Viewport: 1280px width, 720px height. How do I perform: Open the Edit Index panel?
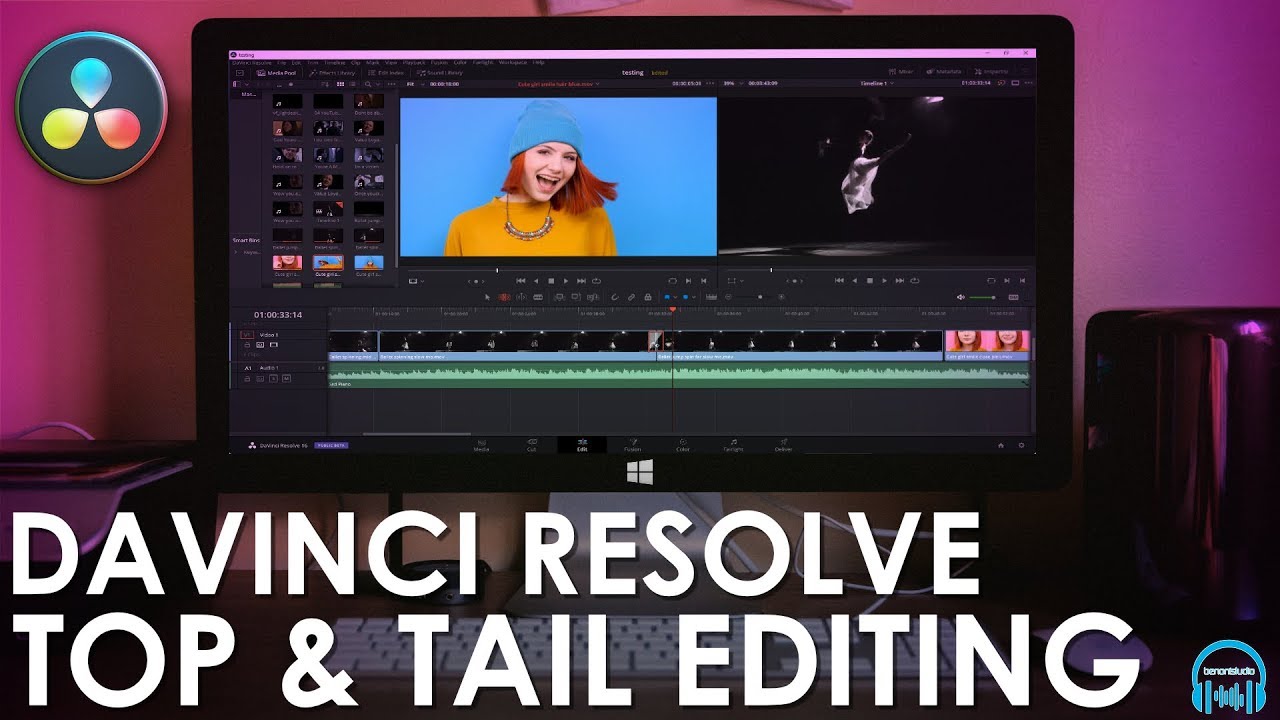pyautogui.click(x=386, y=73)
